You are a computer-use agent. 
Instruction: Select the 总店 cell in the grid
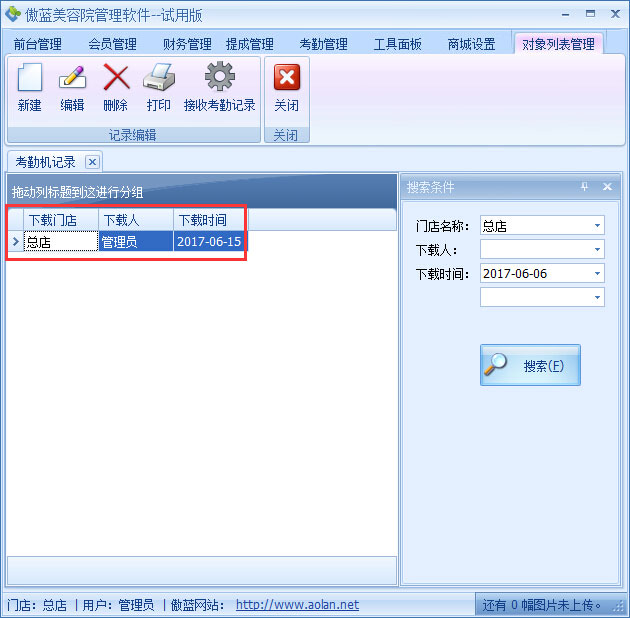pyautogui.click(x=61, y=241)
